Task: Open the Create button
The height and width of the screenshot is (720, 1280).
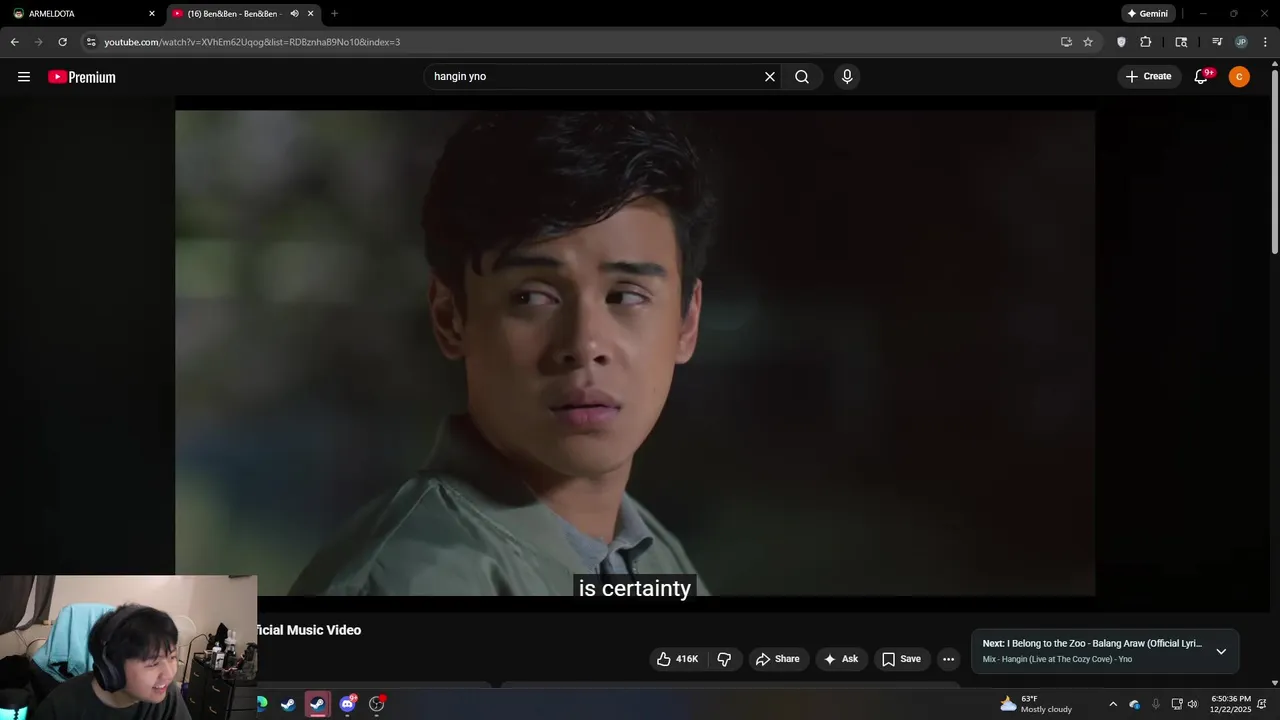Action: (x=1149, y=77)
